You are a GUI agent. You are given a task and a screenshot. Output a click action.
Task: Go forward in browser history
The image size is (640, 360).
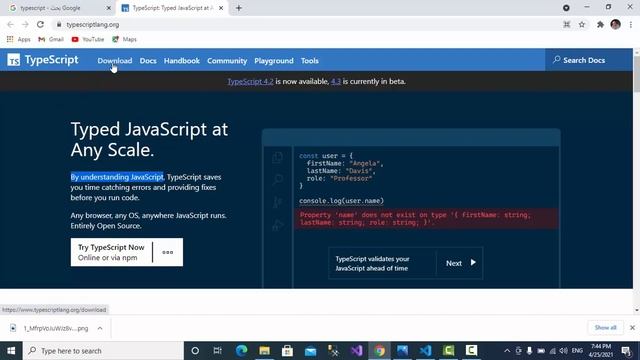coord(25,24)
